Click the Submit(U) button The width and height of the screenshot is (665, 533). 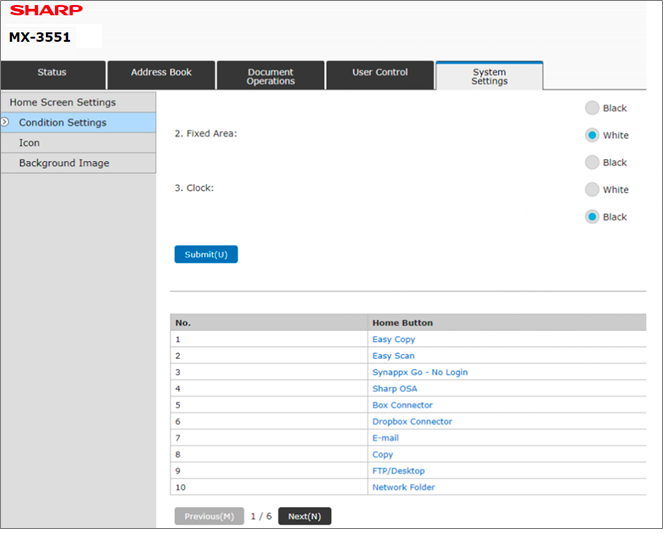206,254
